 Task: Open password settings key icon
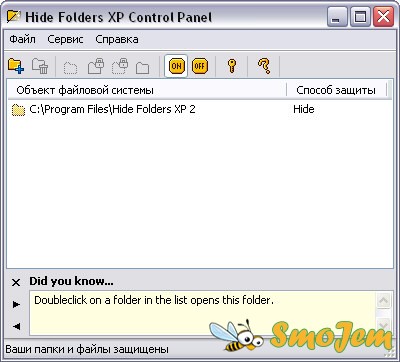point(232,66)
